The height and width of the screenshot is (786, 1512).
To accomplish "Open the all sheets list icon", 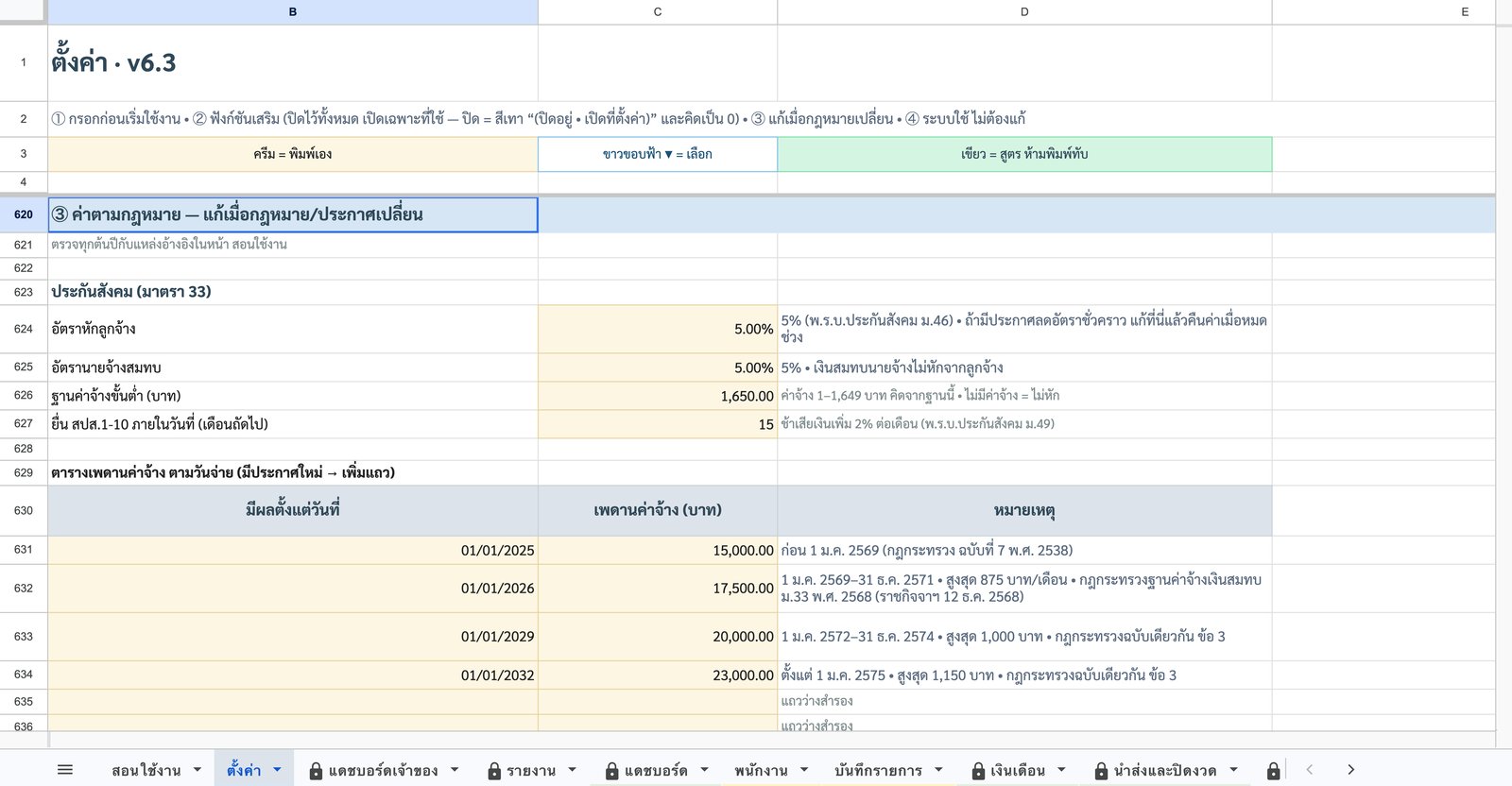I will pyautogui.click(x=65, y=770).
